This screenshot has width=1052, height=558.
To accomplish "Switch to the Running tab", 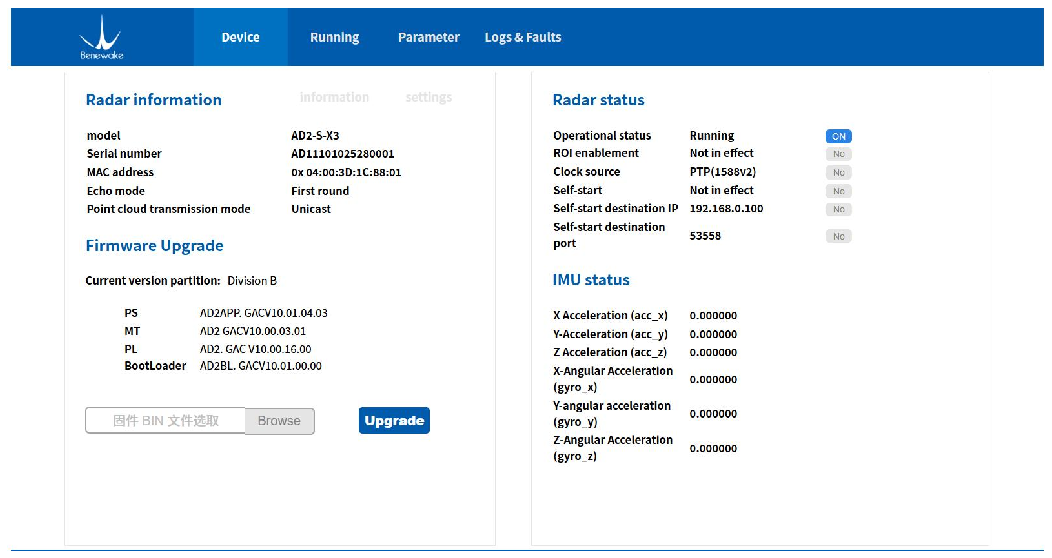I will coord(334,38).
